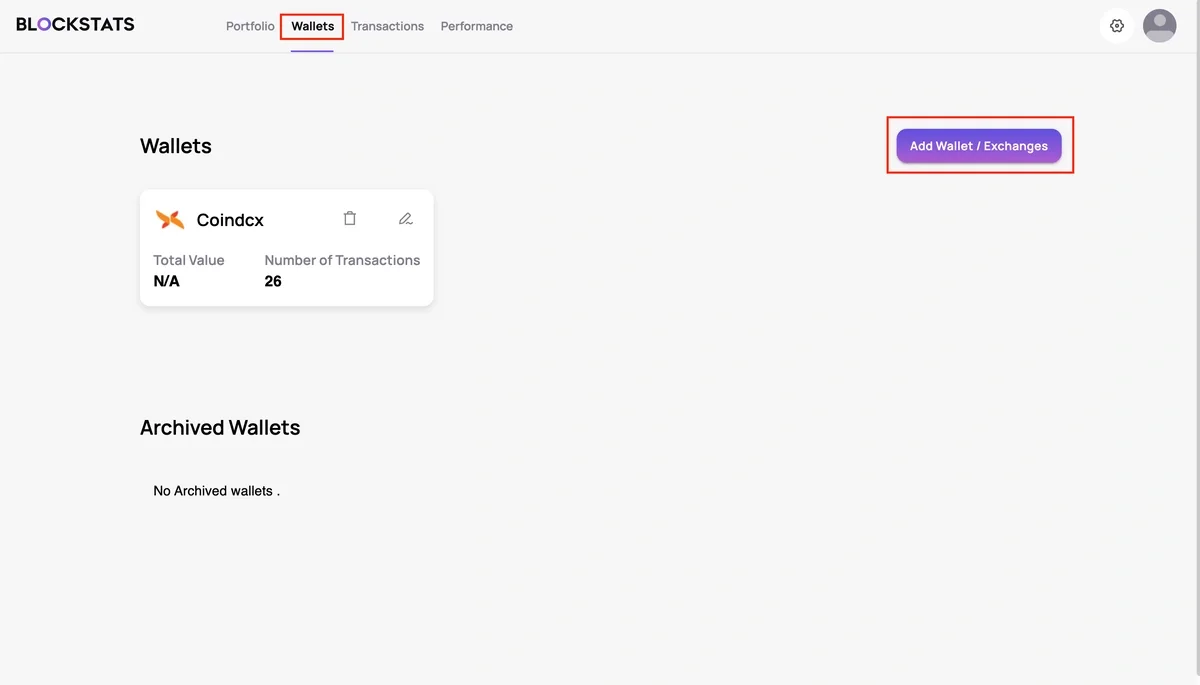Click the rename pen icon beside the trash

pyautogui.click(x=405, y=217)
